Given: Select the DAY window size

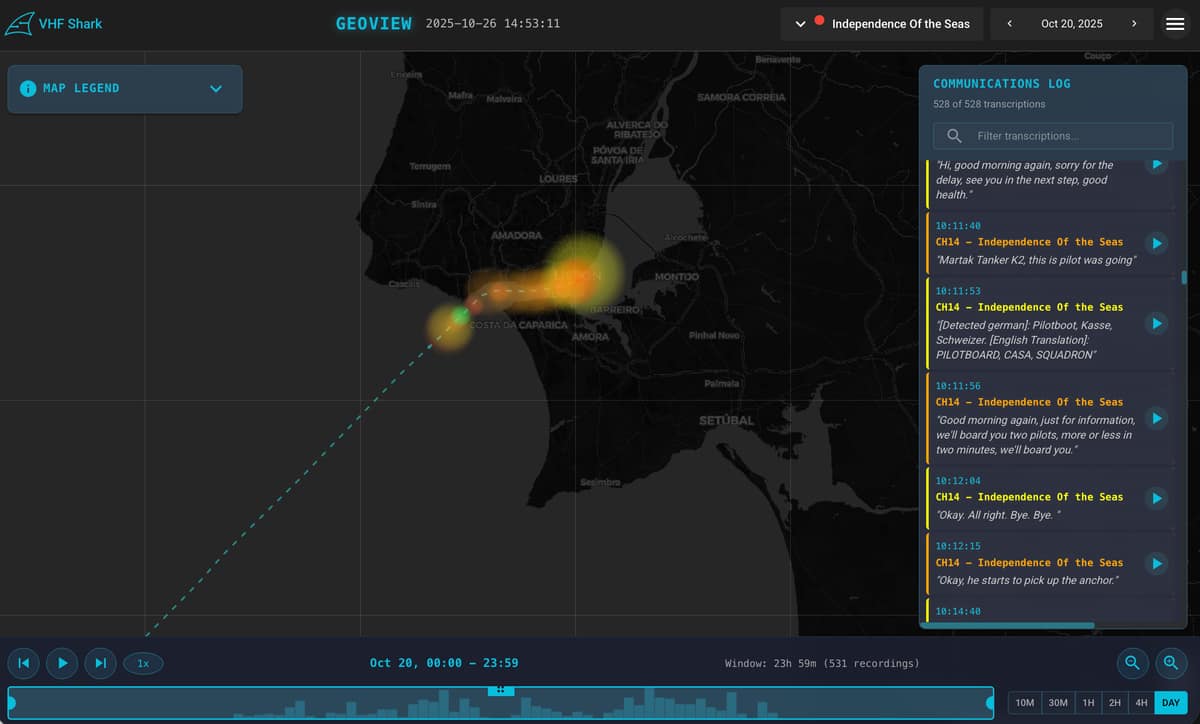Looking at the screenshot, I should point(1171,703).
